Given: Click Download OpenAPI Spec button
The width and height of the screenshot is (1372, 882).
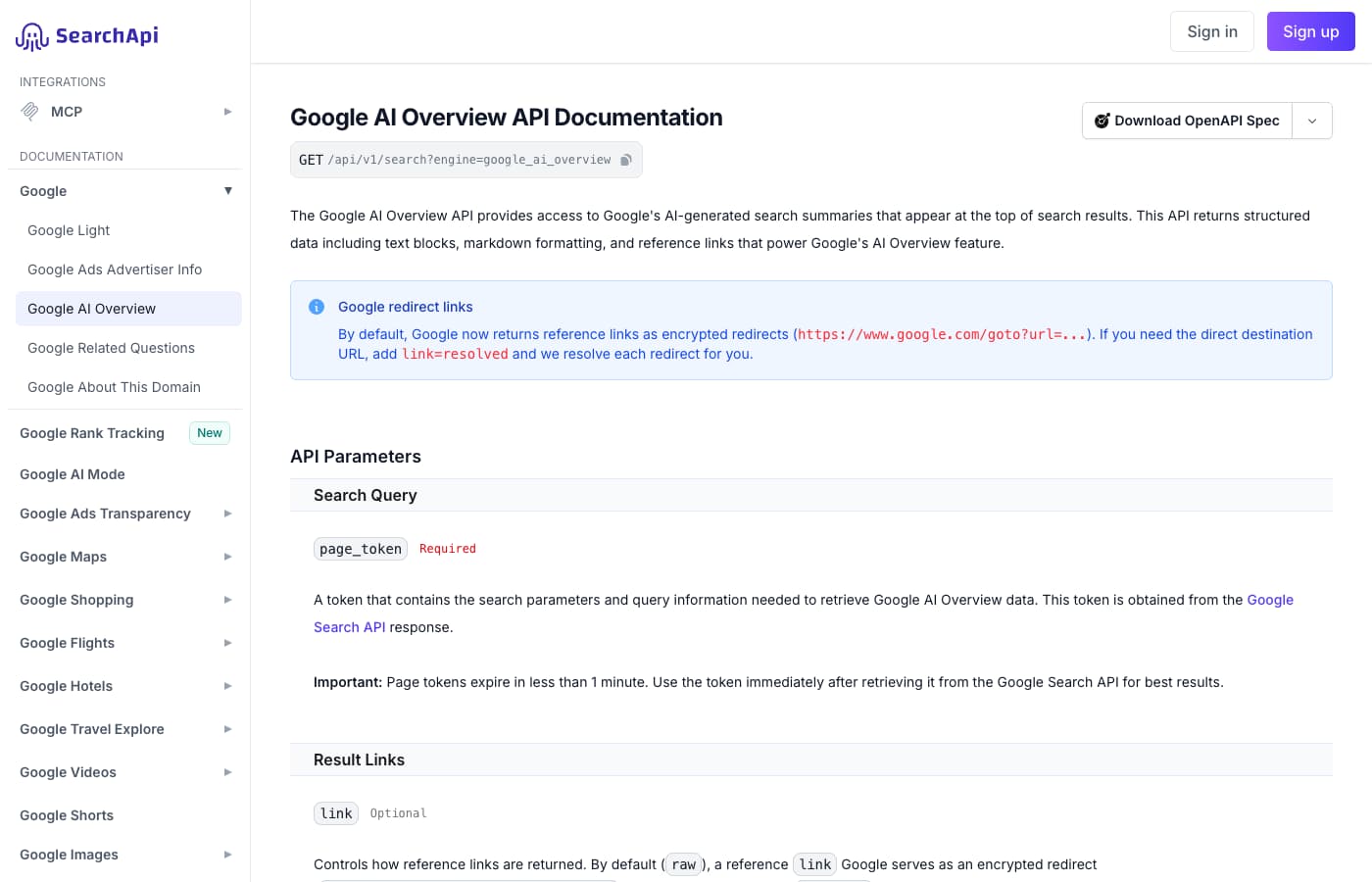Looking at the screenshot, I should click(1187, 121).
